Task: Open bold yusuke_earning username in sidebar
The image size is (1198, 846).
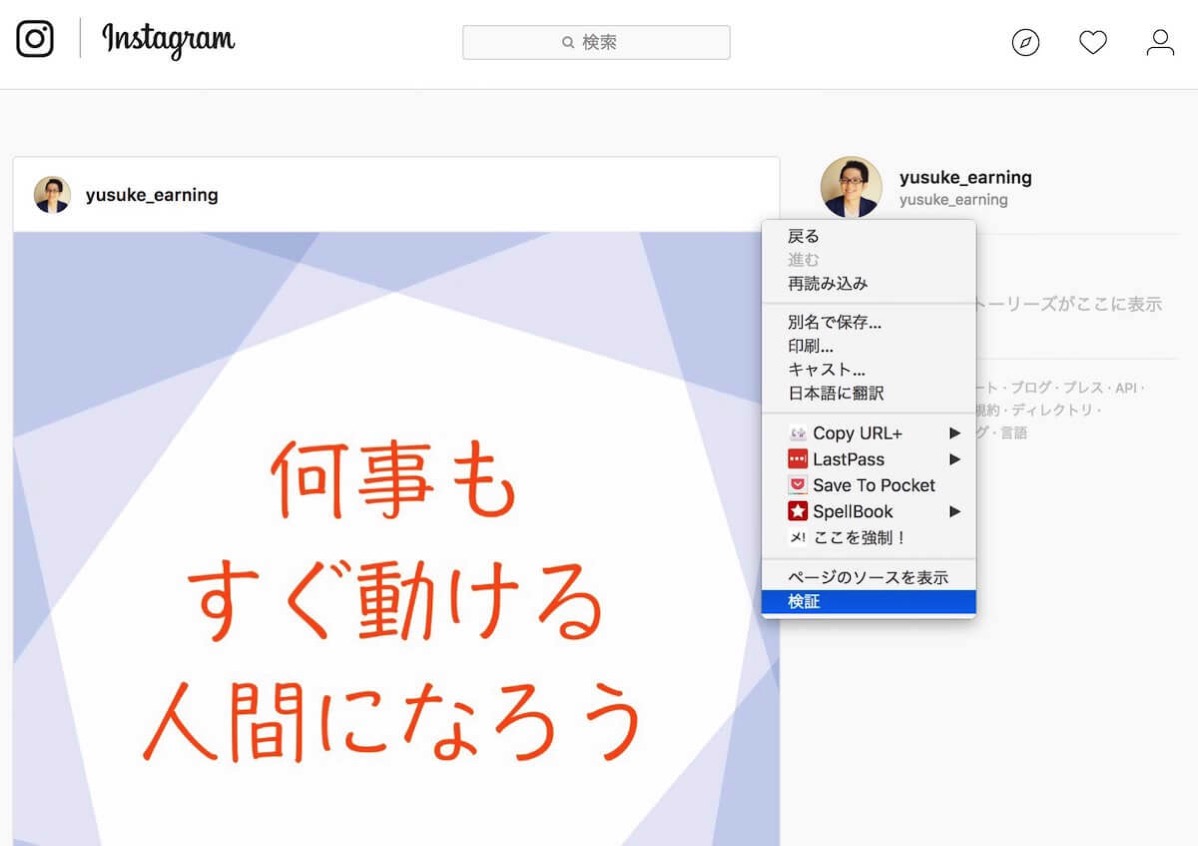Action: click(x=966, y=177)
